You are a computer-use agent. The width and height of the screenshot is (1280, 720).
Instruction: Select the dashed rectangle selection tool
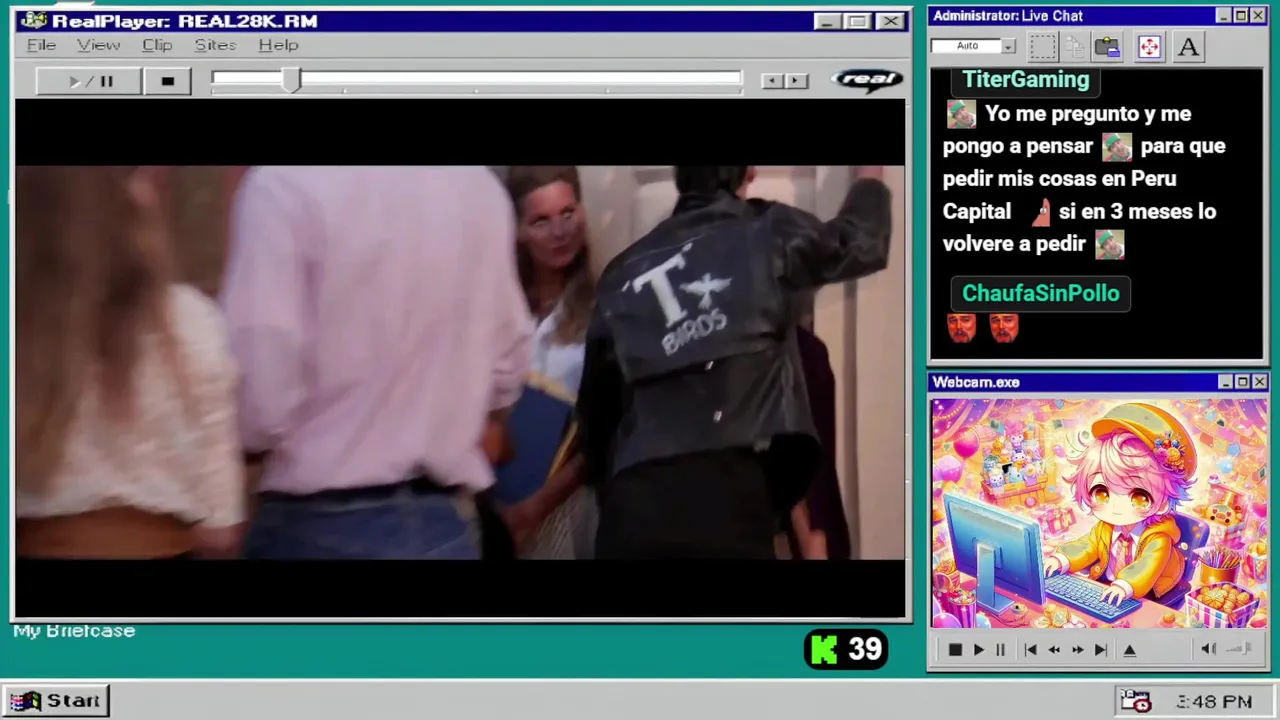[1043, 47]
